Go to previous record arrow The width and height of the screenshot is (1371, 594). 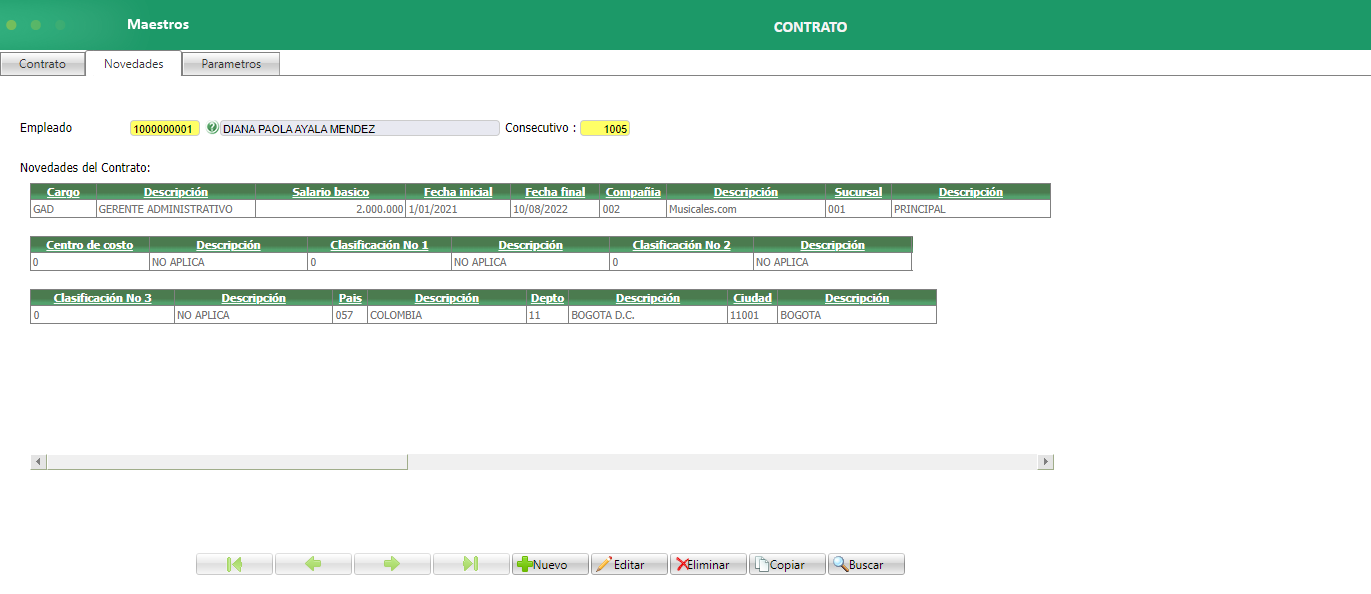(313, 564)
